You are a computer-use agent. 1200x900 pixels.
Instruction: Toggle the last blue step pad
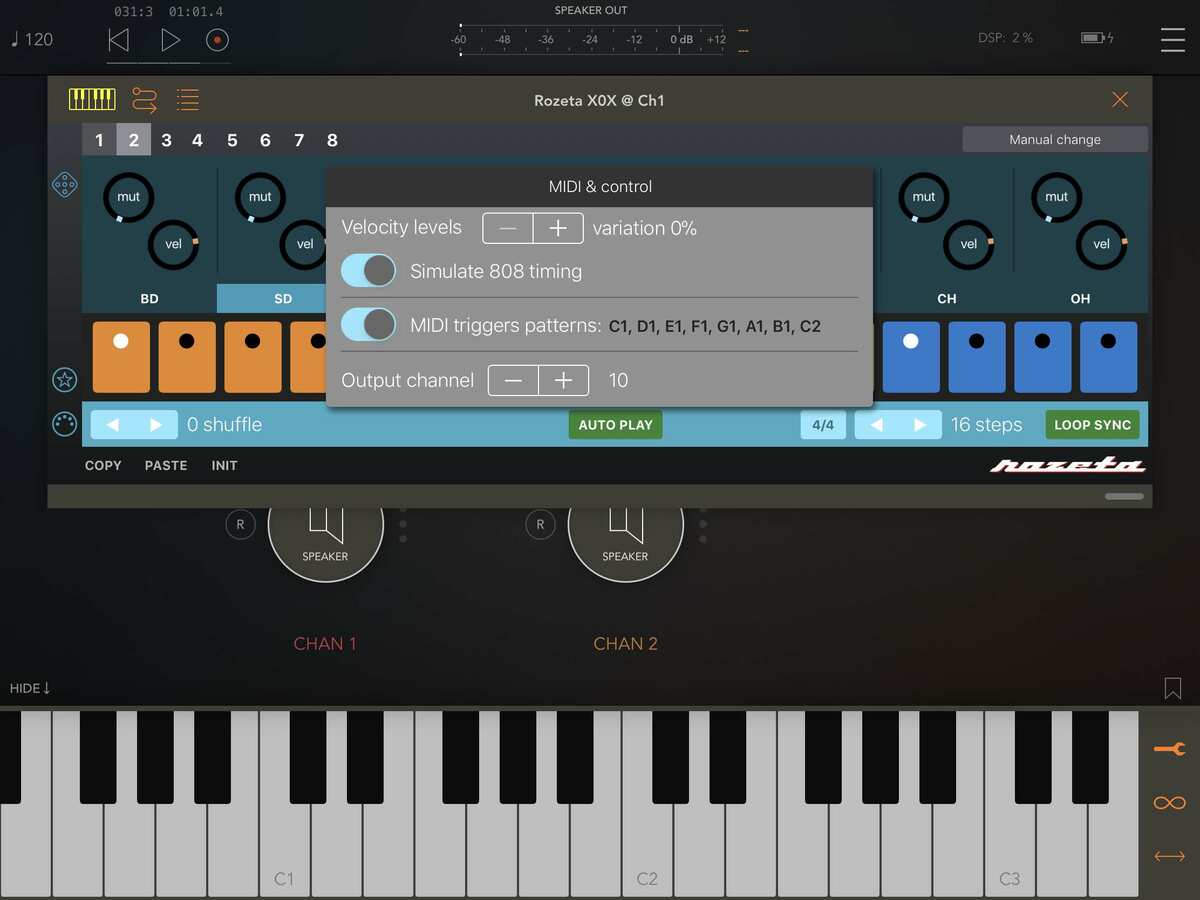point(1109,357)
